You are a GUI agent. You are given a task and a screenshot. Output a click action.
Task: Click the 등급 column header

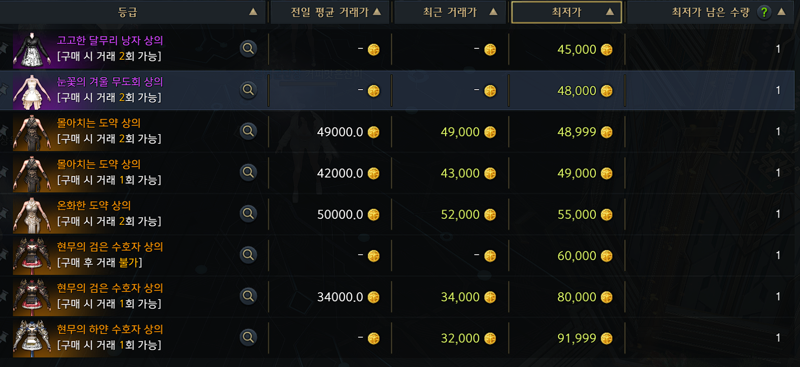point(134,13)
